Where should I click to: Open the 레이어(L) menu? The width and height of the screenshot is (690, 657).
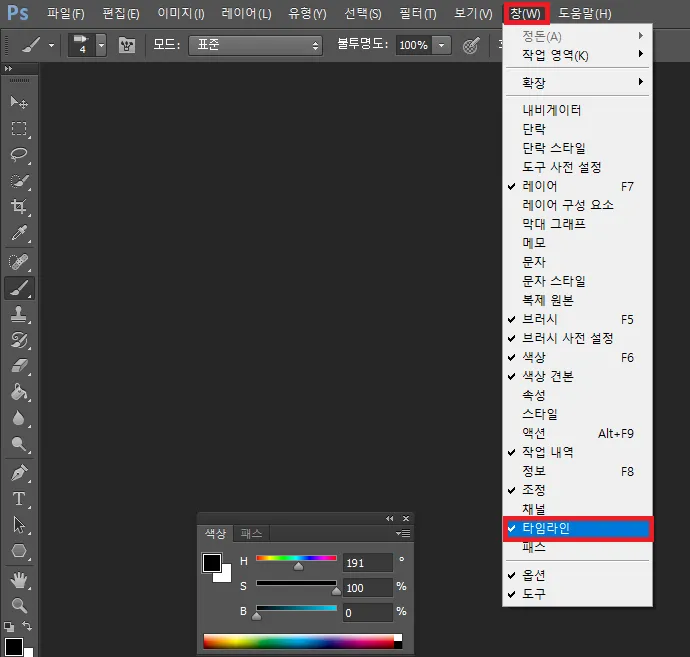(x=246, y=14)
